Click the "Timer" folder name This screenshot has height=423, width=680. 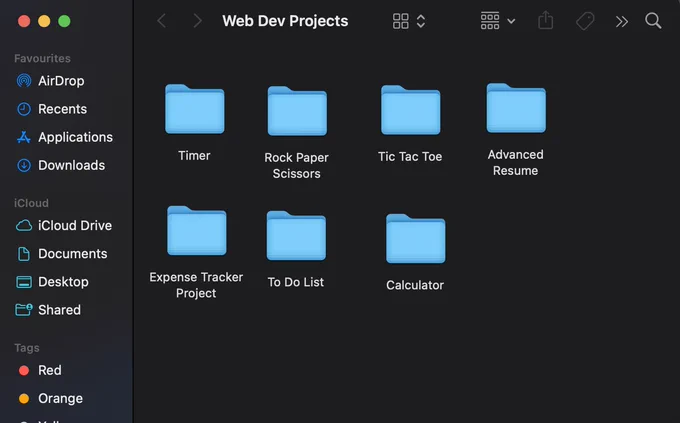tap(194, 156)
